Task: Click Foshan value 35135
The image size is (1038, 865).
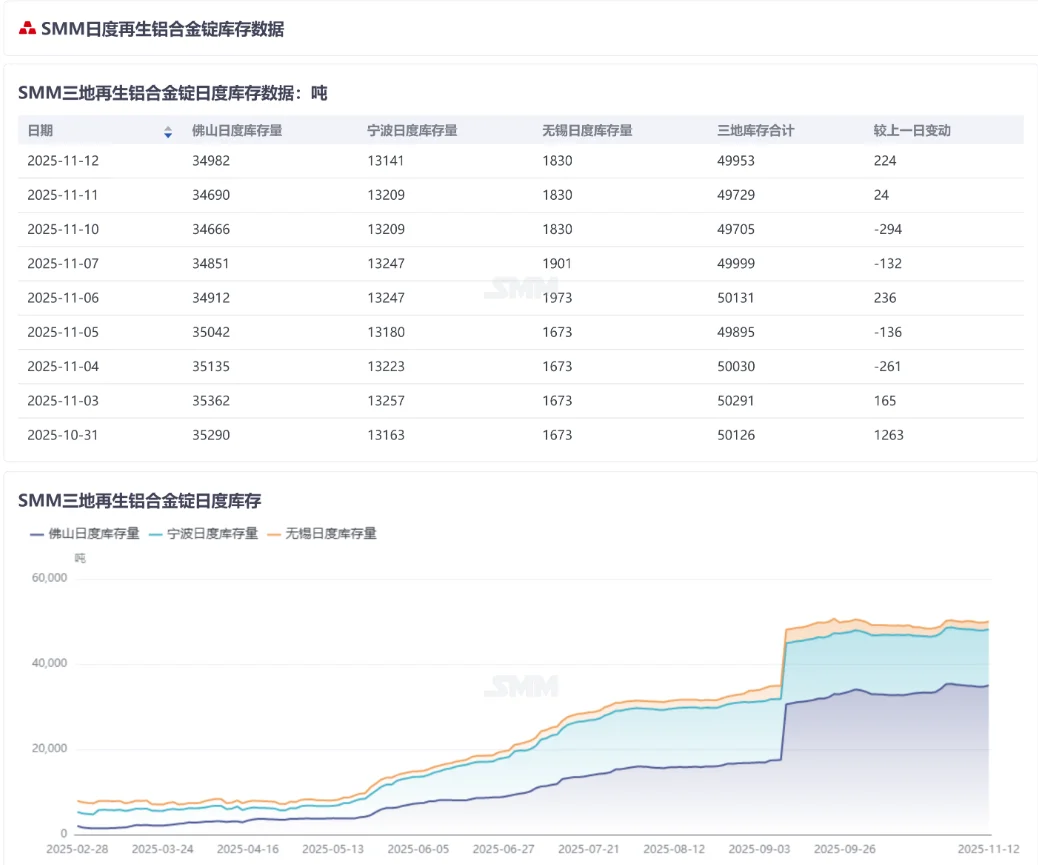Action: (211, 367)
